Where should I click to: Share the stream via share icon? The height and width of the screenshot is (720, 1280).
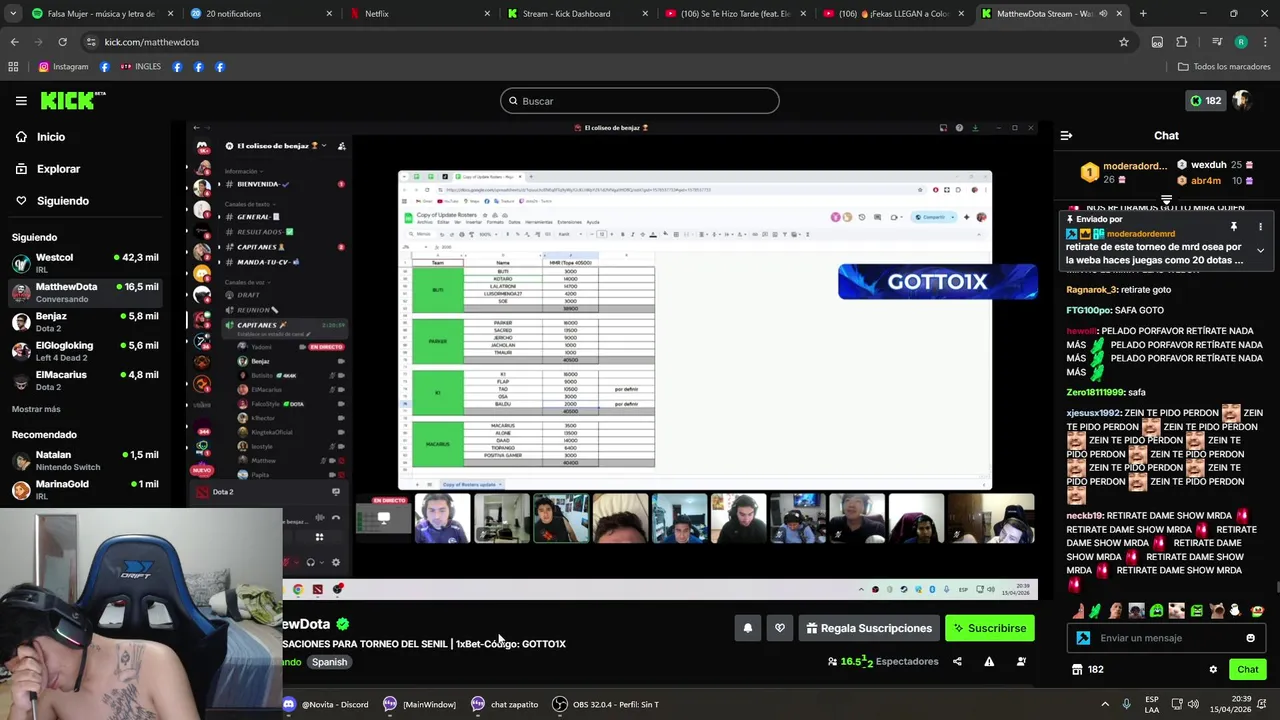click(x=957, y=661)
